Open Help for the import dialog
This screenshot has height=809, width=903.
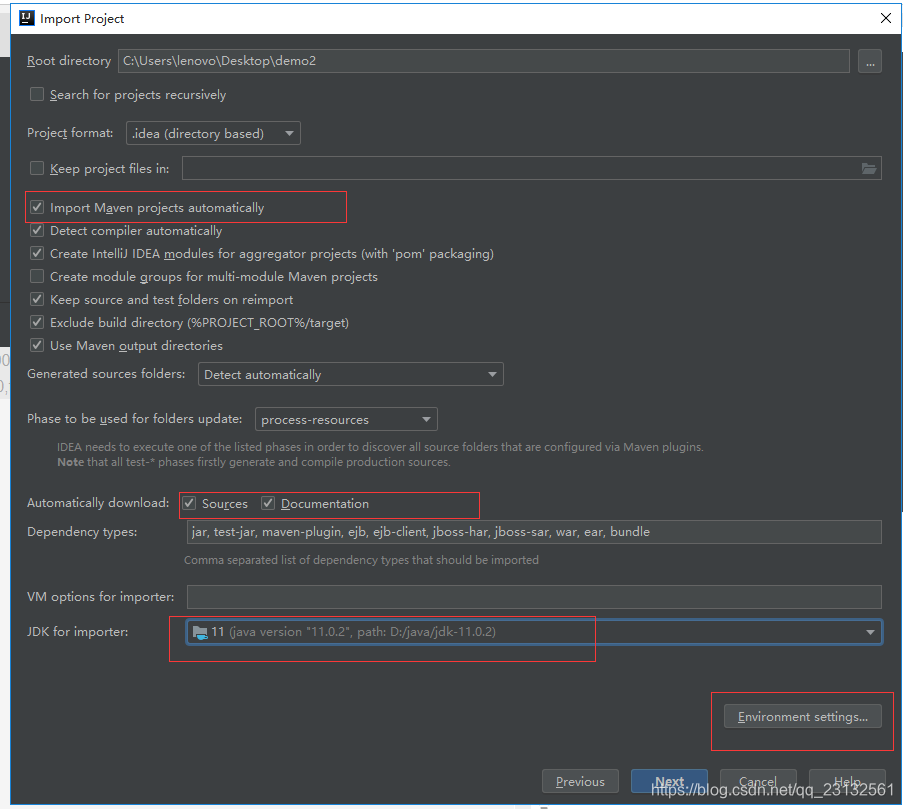(847, 781)
